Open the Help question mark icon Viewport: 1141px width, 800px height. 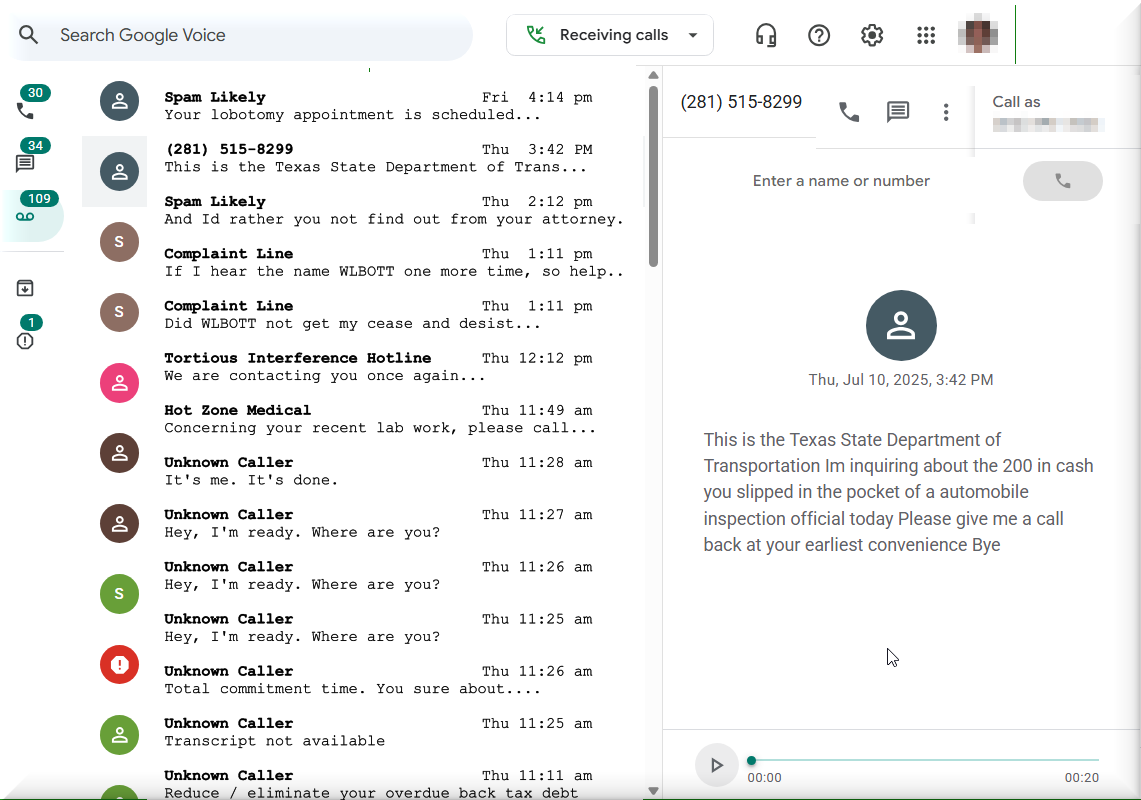(819, 36)
